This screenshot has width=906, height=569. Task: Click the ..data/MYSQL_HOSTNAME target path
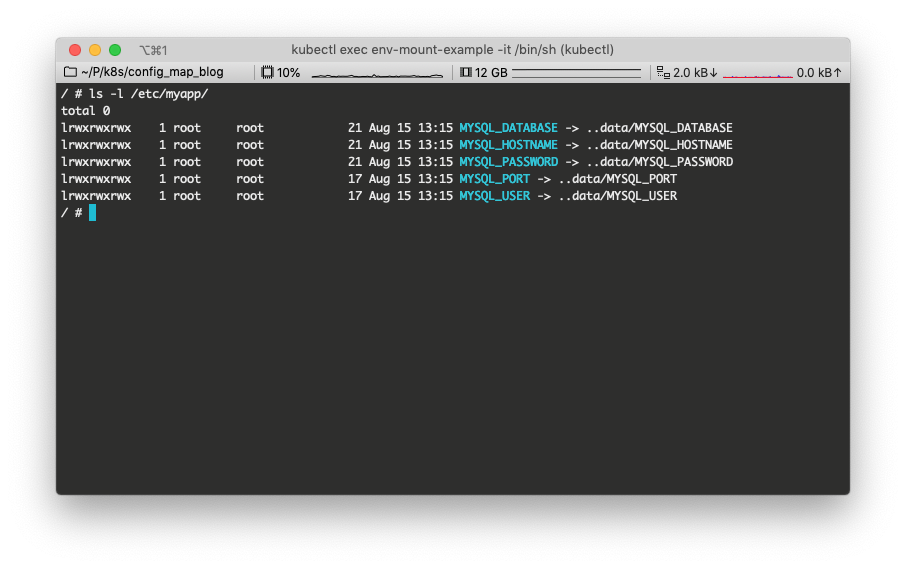659,144
